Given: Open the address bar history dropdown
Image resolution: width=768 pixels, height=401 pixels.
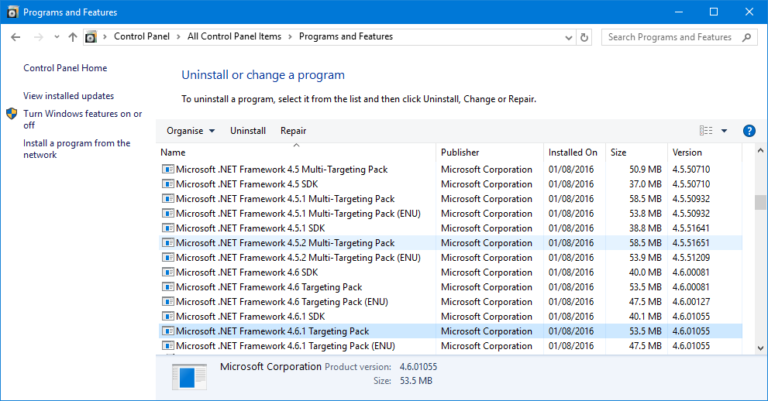Looking at the screenshot, I should point(566,37).
